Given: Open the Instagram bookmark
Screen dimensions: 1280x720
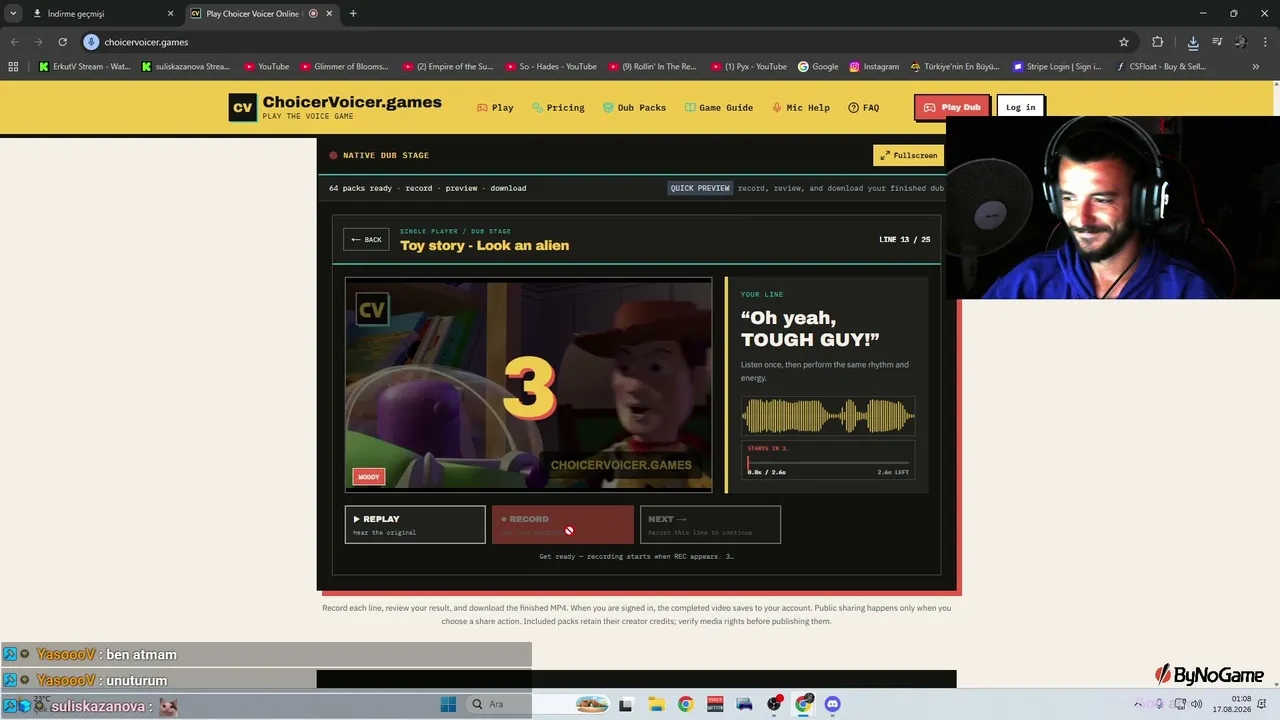Looking at the screenshot, I should [x=874, y=67].
